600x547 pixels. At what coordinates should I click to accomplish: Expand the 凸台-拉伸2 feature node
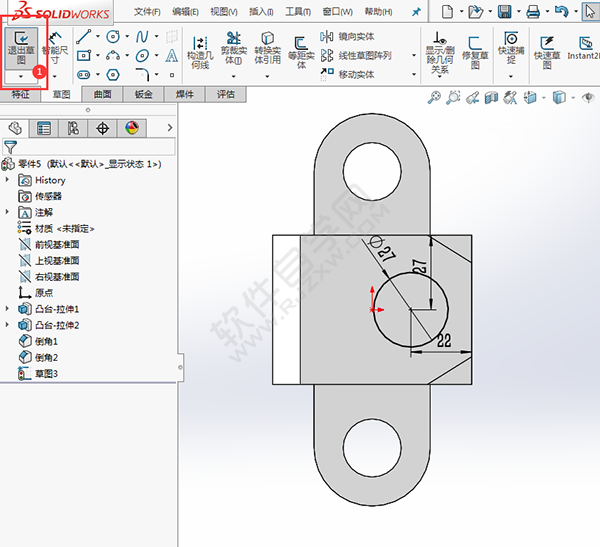[7, 325]
